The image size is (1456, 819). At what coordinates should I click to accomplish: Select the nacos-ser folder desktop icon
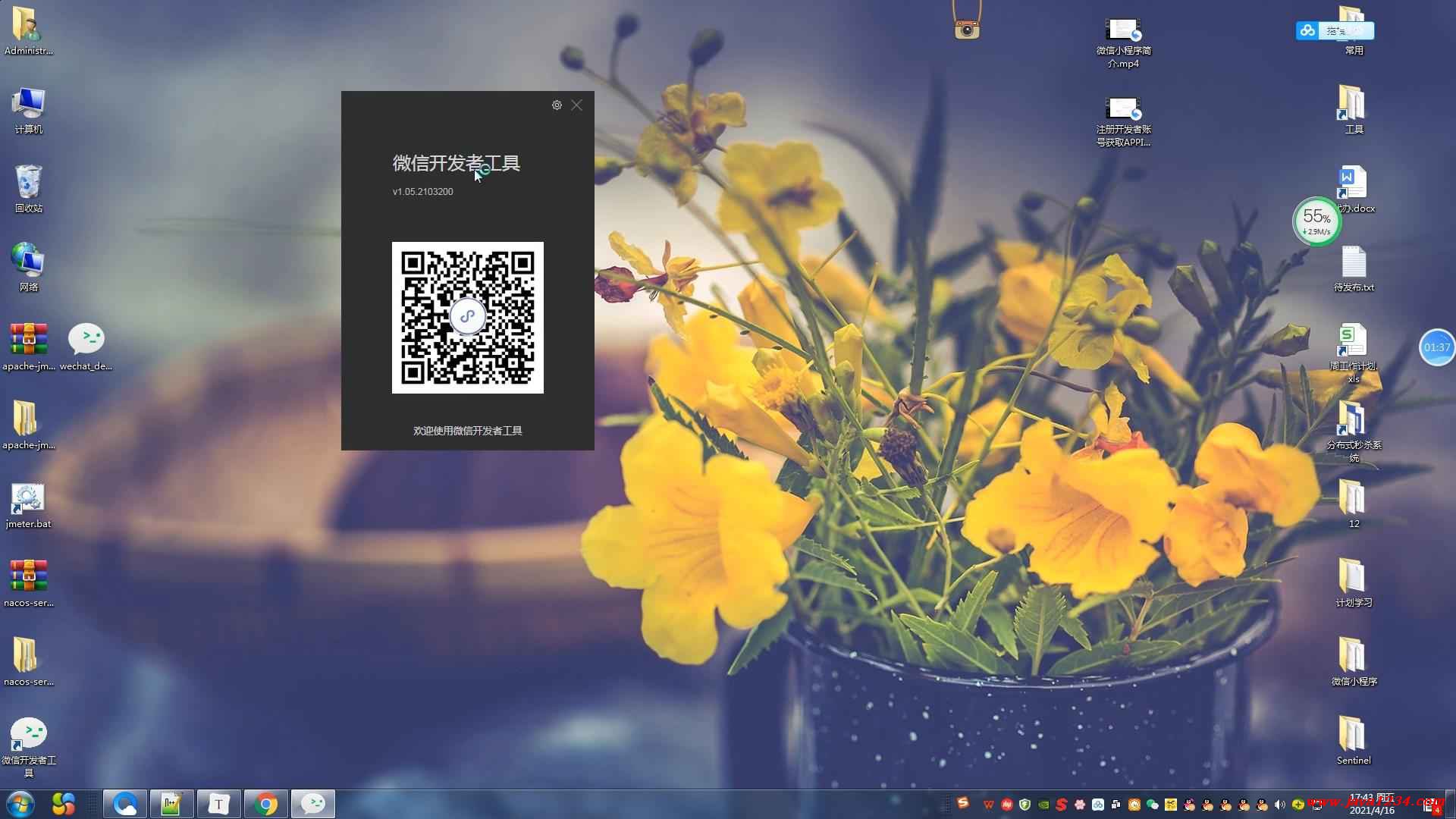pyautogui.click(x=29, y=662)
